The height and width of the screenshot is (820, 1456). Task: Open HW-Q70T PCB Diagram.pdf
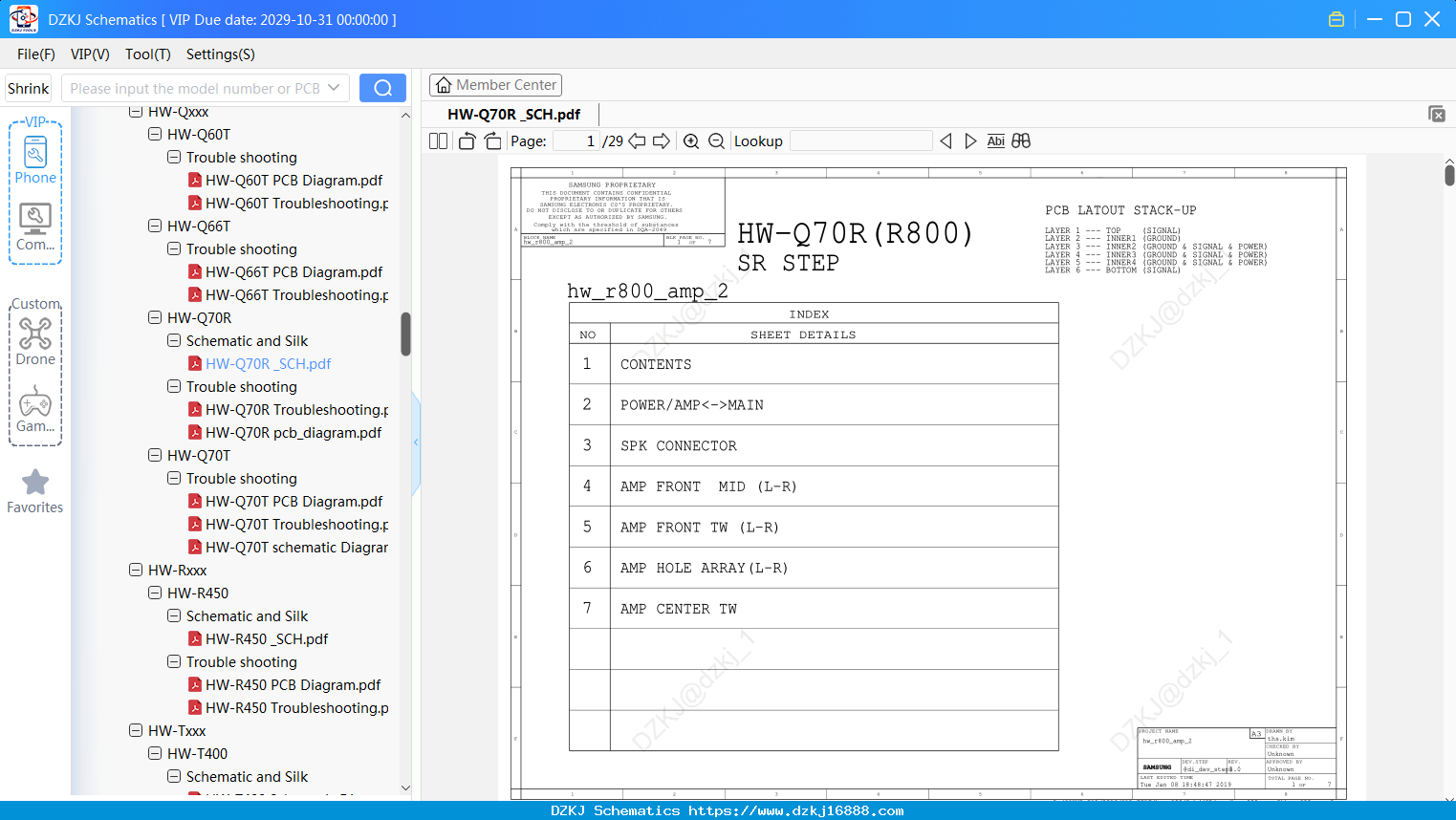pos(285,502)
